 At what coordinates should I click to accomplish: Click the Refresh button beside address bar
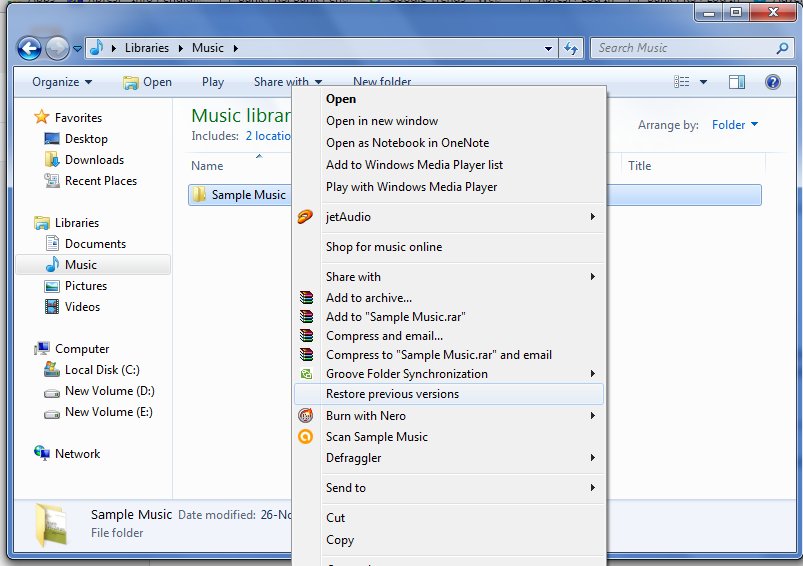[571, 49]
